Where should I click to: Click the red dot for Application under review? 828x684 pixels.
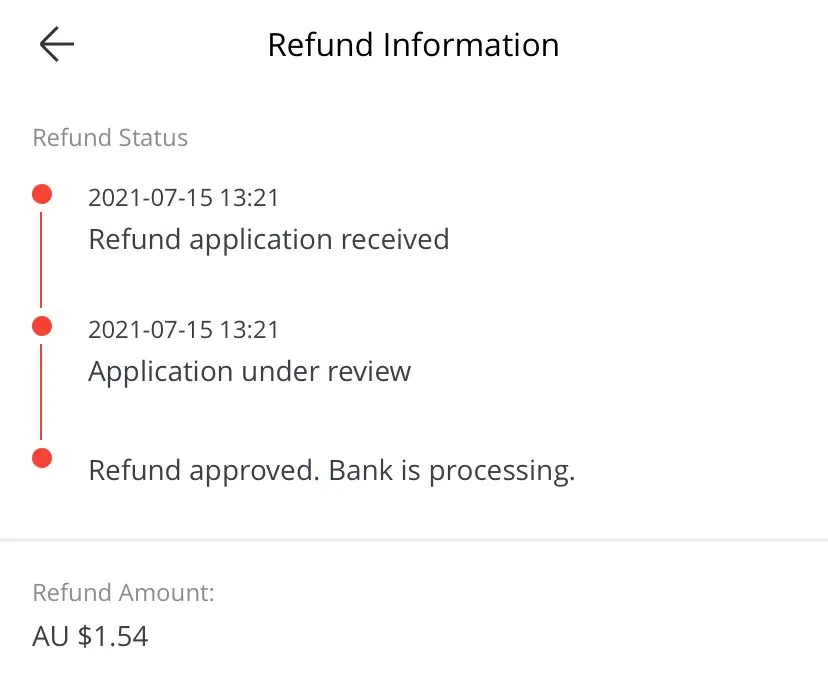(41, 326)
